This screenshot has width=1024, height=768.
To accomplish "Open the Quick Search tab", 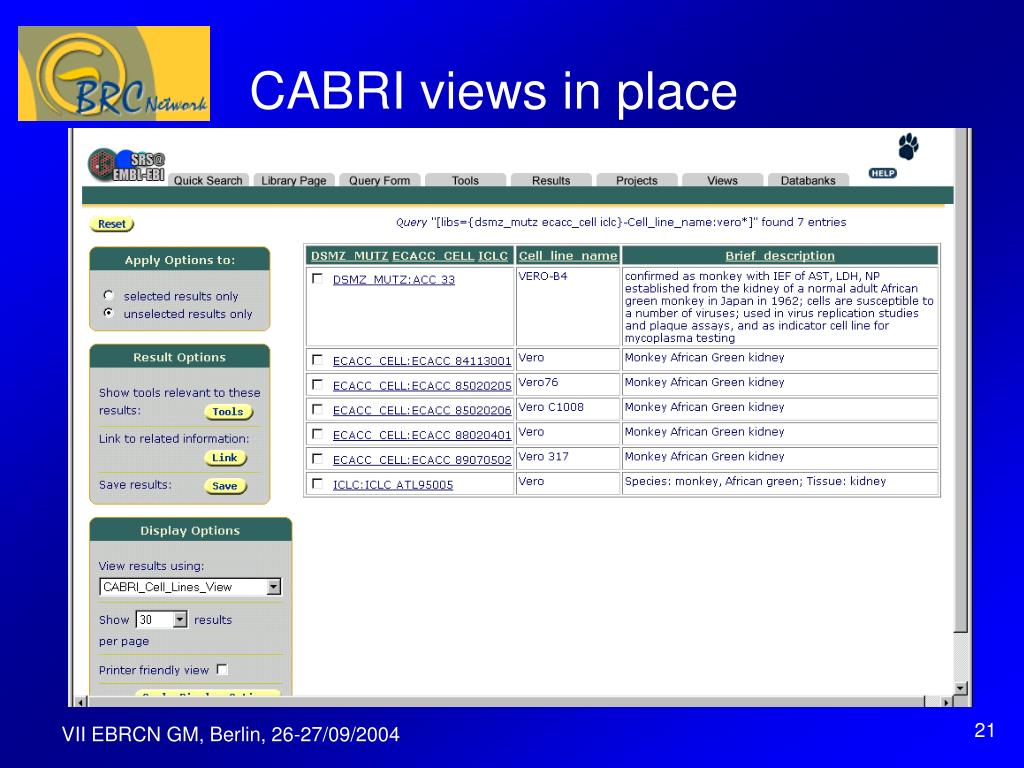I will (x=208, y=180).
